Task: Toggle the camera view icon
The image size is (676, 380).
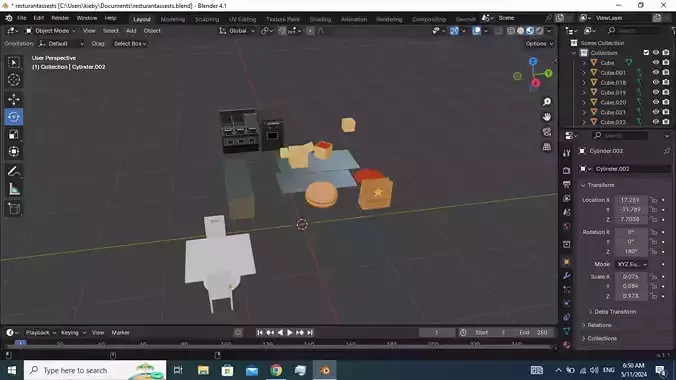Action: pos(547,132)
